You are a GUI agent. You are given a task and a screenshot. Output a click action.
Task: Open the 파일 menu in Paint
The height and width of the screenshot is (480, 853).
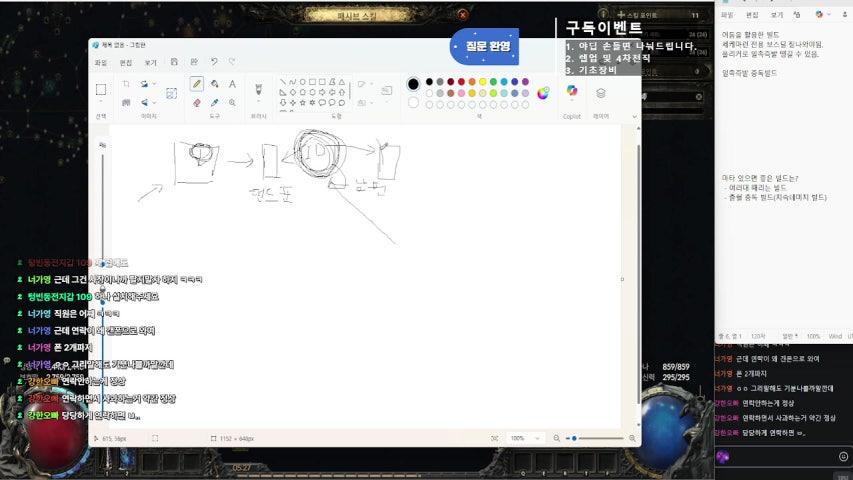(x=101, y=62)
